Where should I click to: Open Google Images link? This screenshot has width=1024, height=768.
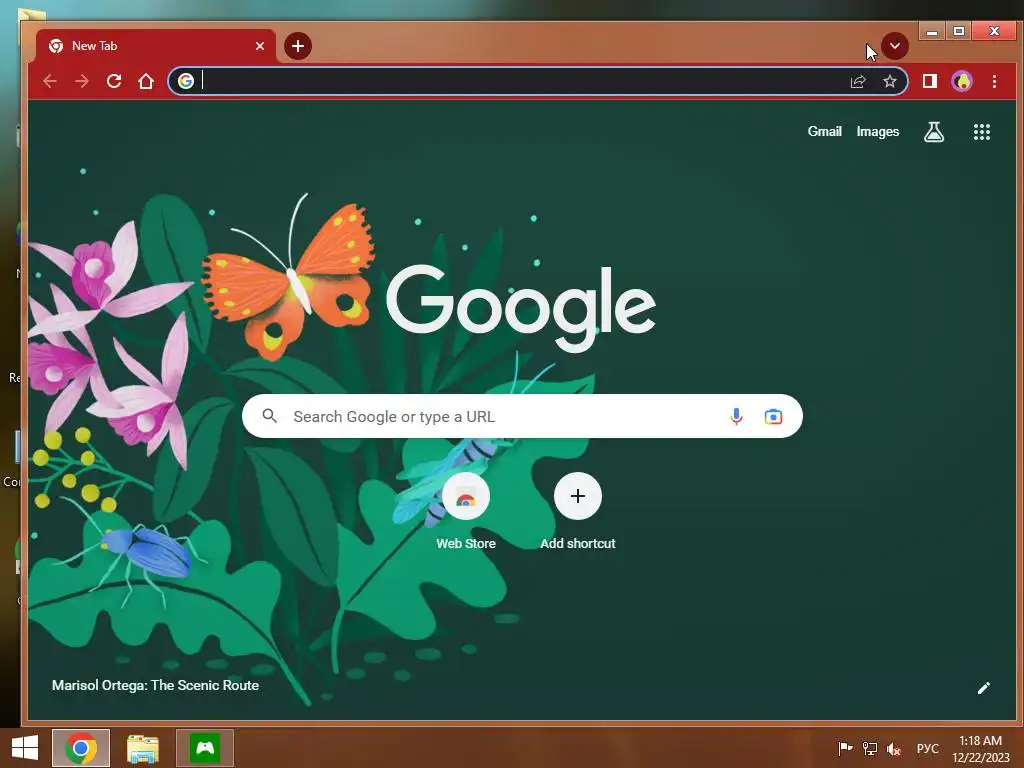tap(878, 131)
